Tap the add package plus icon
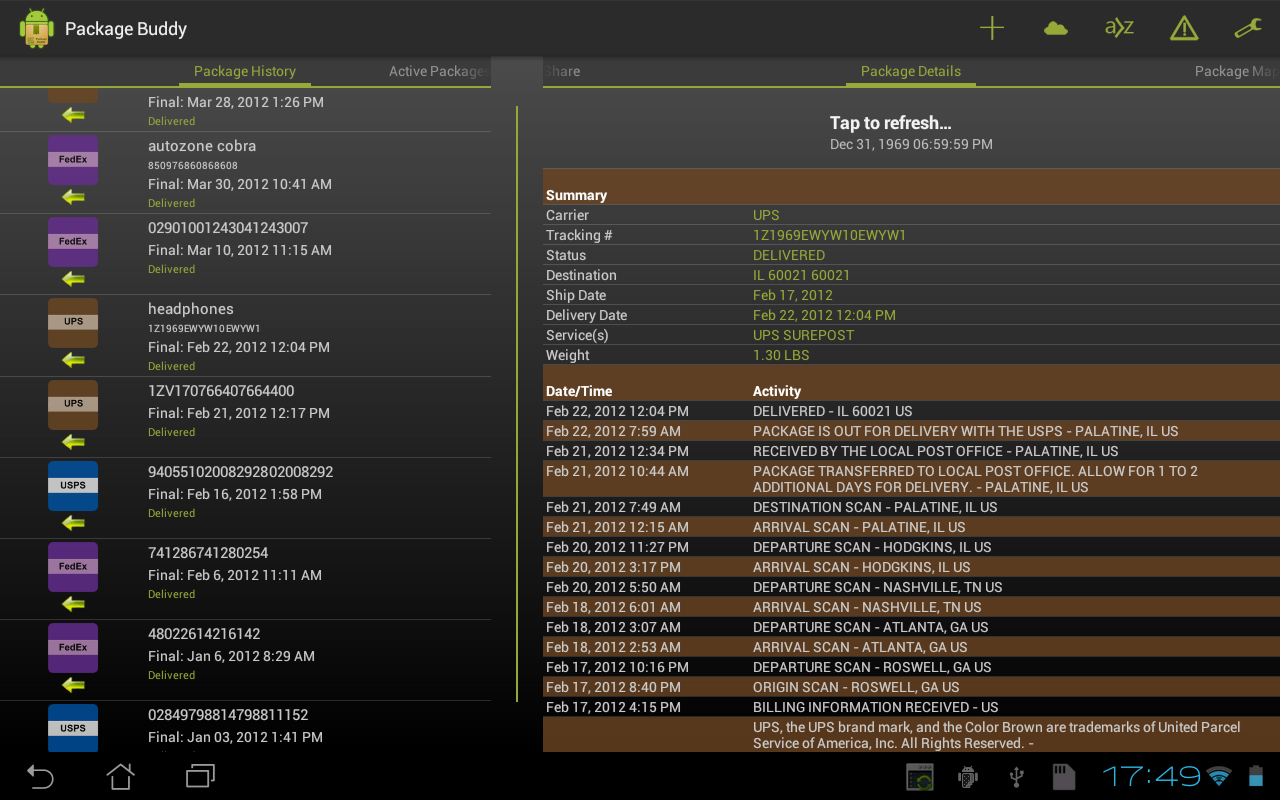The image size is (1280, 800). click(x=991, y=28)
